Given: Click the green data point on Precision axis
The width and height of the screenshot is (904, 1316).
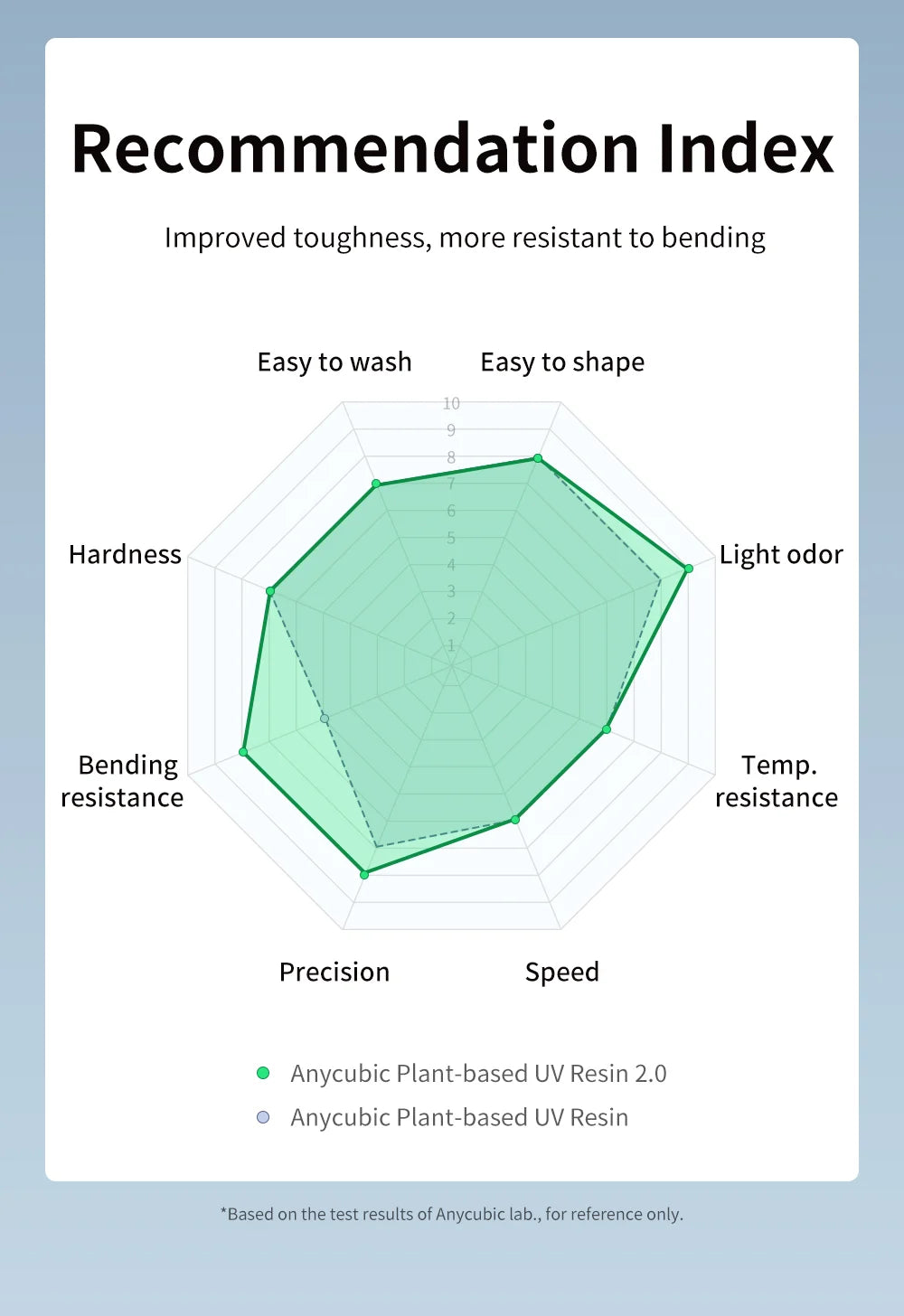Looking at the screenshot, I should 364,874.
